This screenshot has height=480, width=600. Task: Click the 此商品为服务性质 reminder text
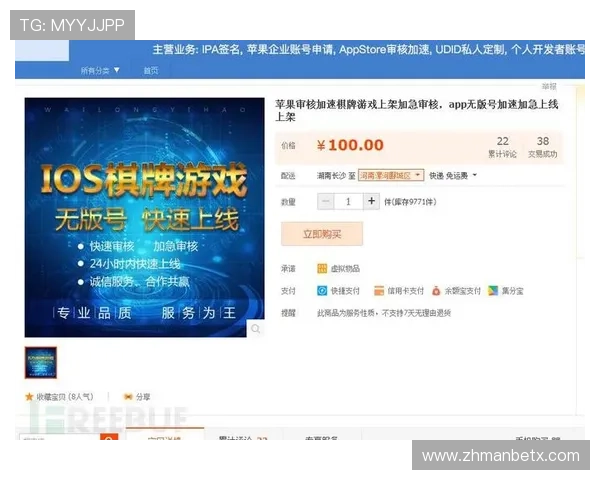pyautogui.click(x=384, y=313)
